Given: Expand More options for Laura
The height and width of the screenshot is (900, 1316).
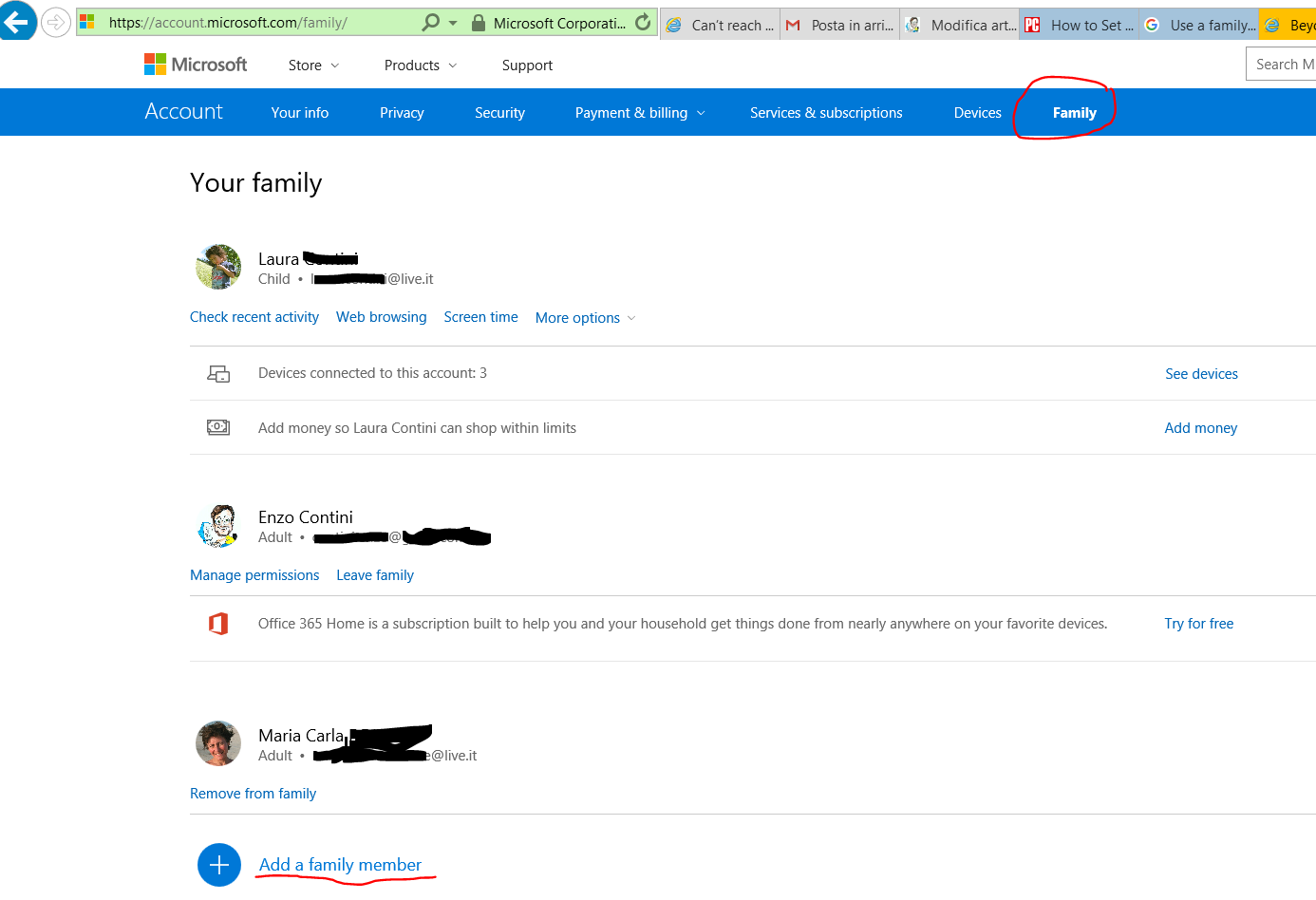Looking at the screenshot, I should tap(585, 318).
